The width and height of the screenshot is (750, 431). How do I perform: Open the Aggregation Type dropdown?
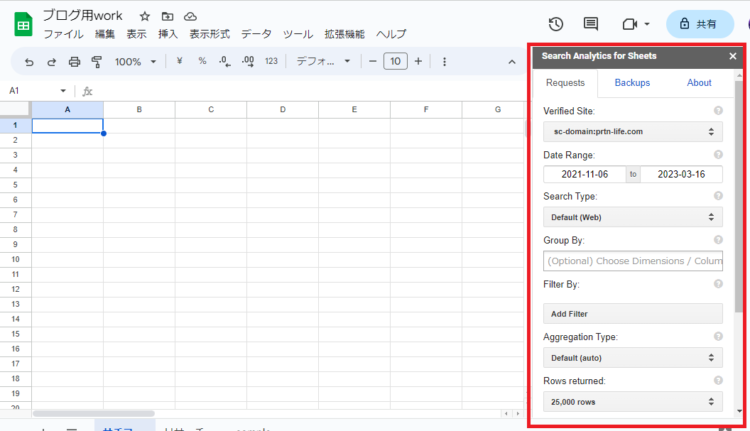click(633, 358)
